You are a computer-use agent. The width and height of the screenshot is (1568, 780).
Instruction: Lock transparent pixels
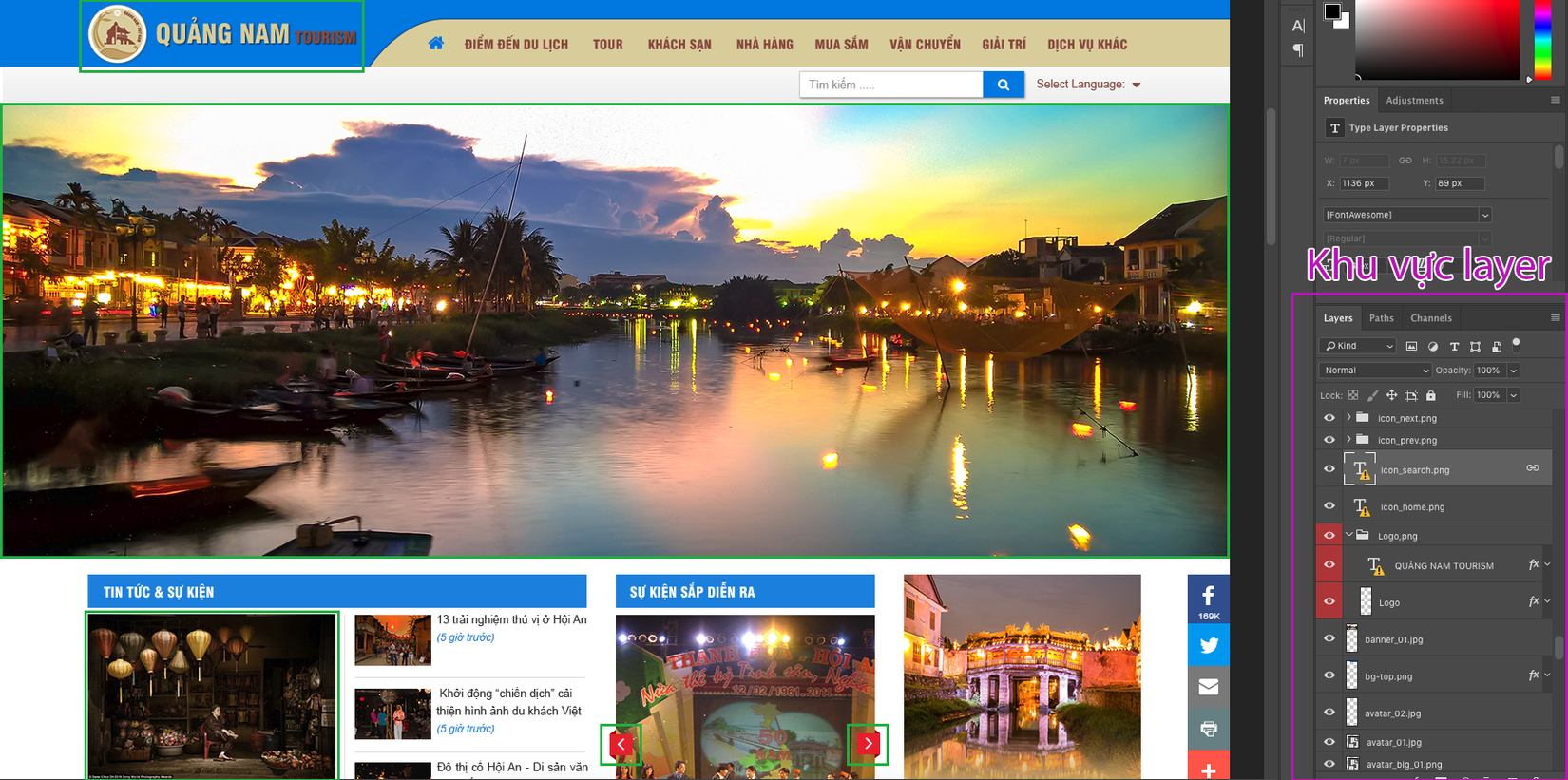[x=1353, y=395]
